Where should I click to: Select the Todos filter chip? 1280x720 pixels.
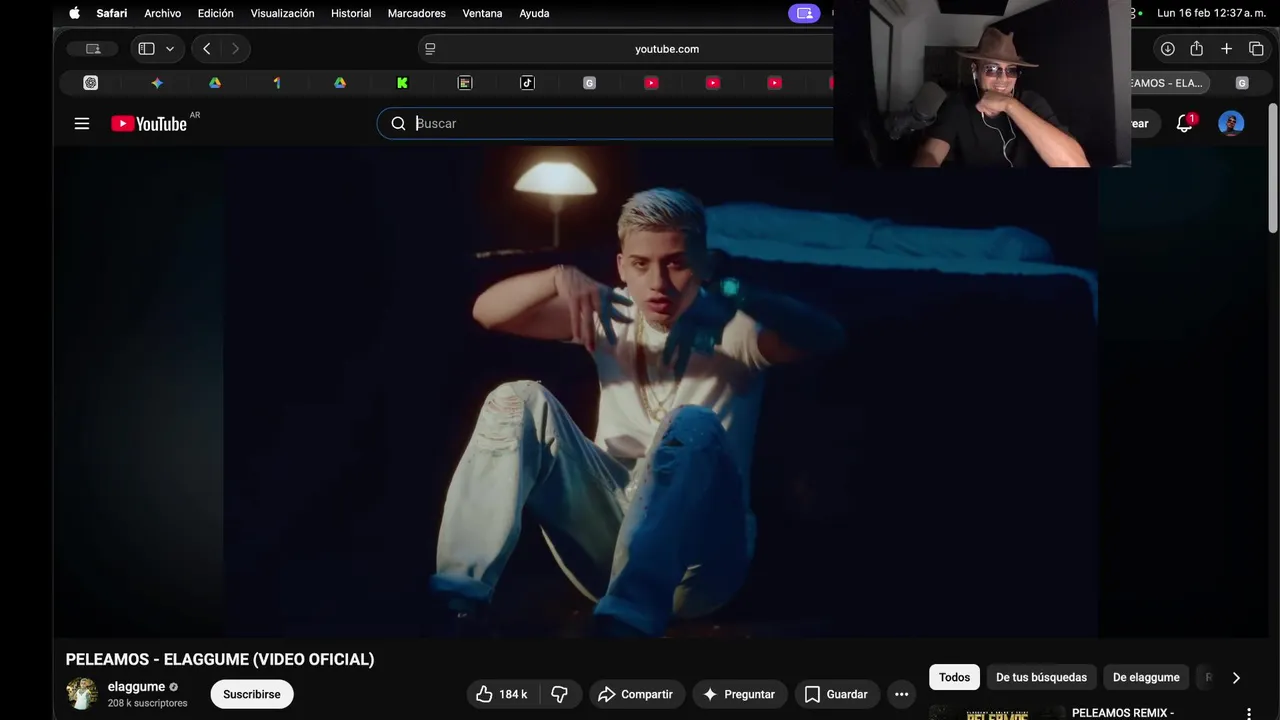point(954,677)
